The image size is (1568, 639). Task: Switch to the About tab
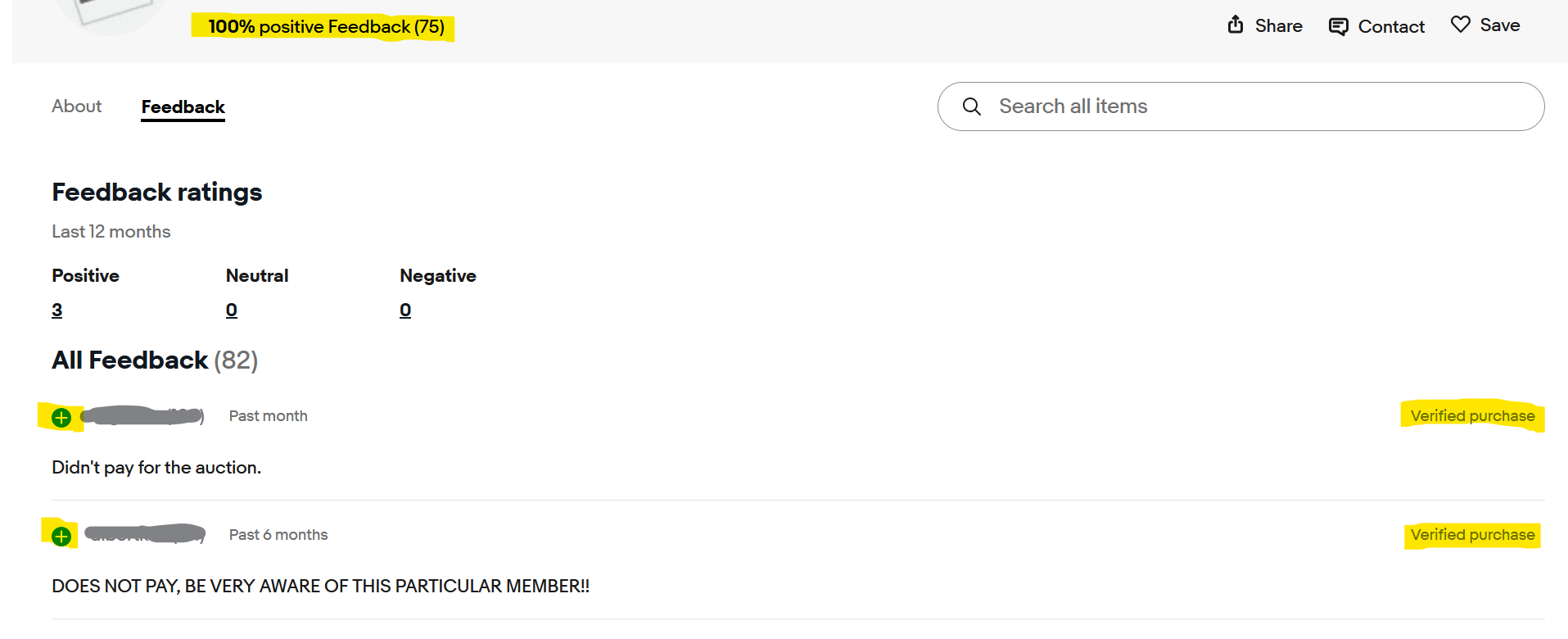[x=76, y=106]
